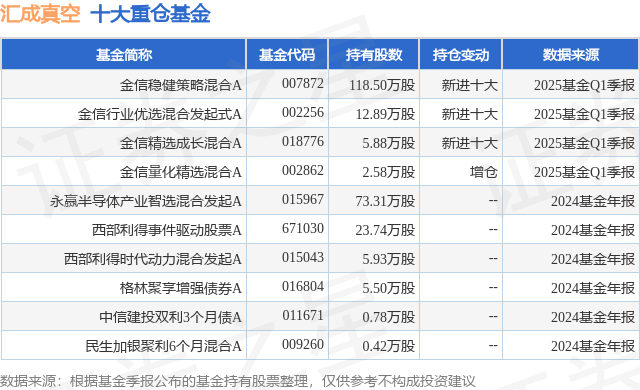Open 永赢半导体产业智选混合发起A
The width and height of the screenshot is (640, 390).
click(146, 201)
